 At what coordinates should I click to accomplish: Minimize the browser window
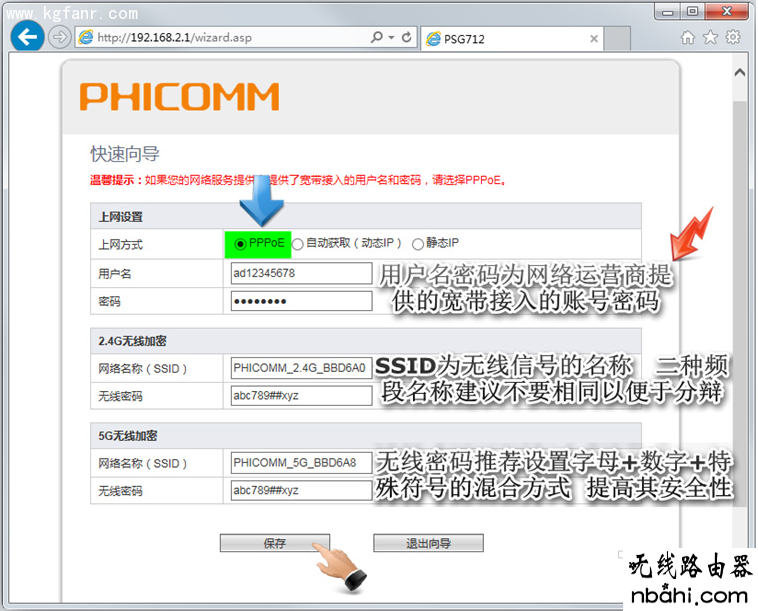(668, 12)
